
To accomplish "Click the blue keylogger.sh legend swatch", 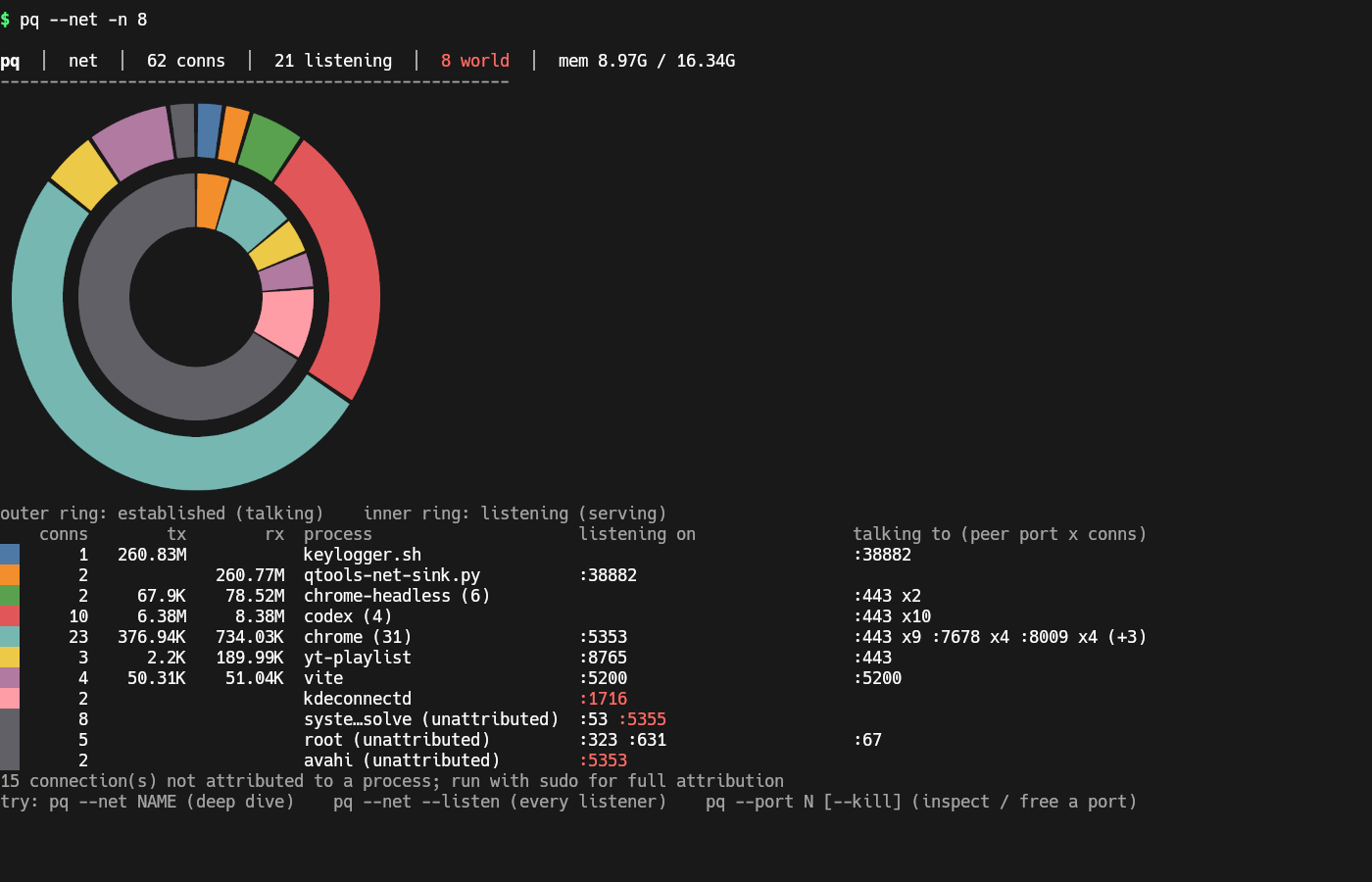I will [10, 555].
